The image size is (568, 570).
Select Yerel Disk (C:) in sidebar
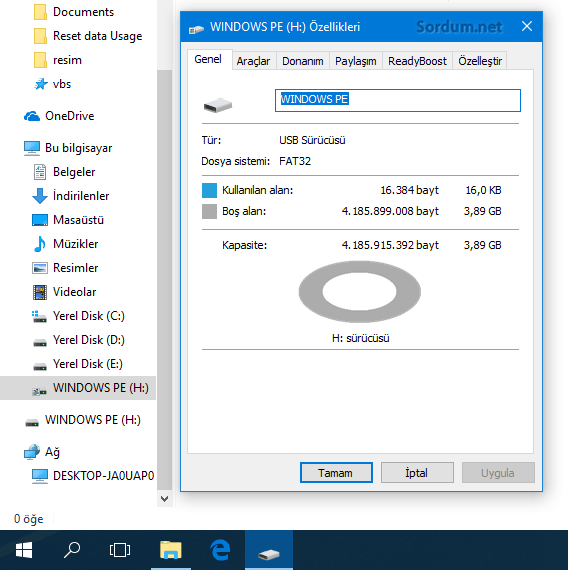click(x=78, y=316)
